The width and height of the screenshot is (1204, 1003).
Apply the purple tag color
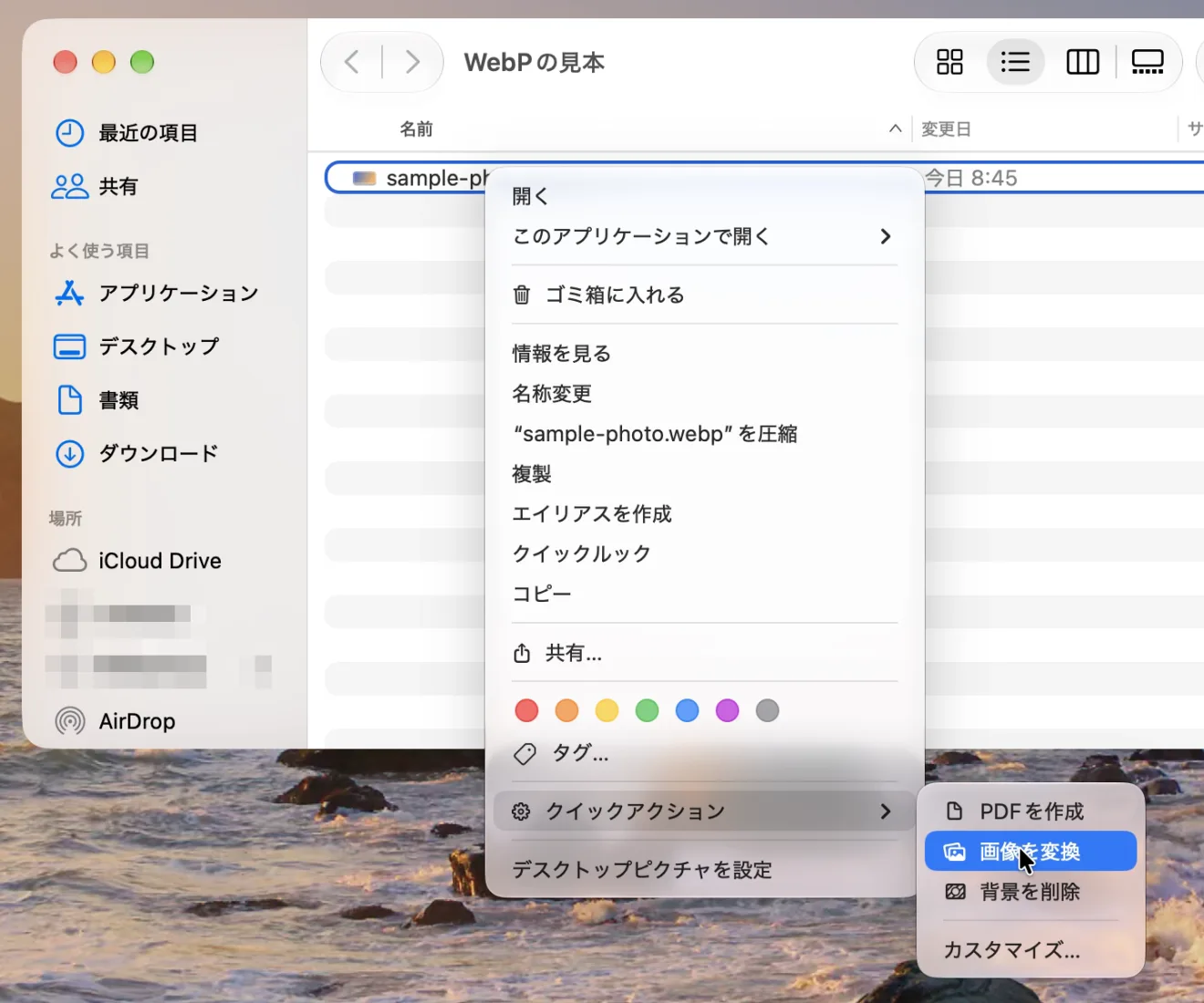point(727,710)
